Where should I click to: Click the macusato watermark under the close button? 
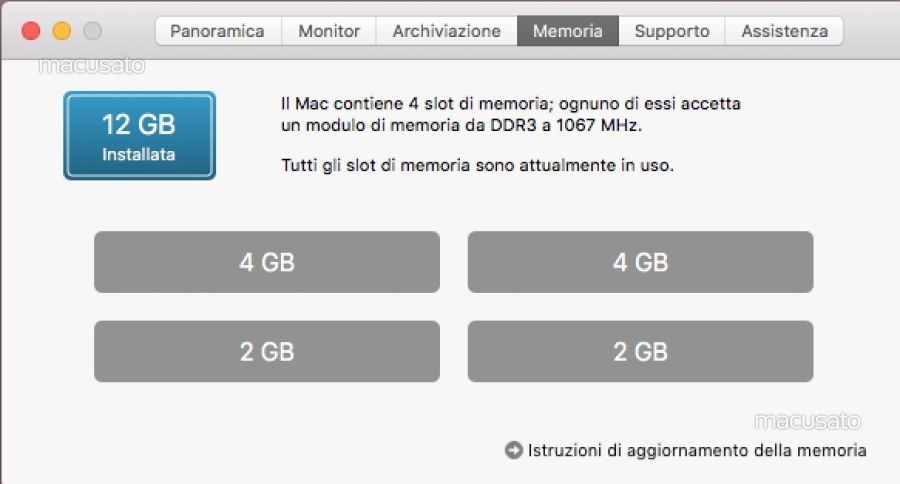pos(91,67)
